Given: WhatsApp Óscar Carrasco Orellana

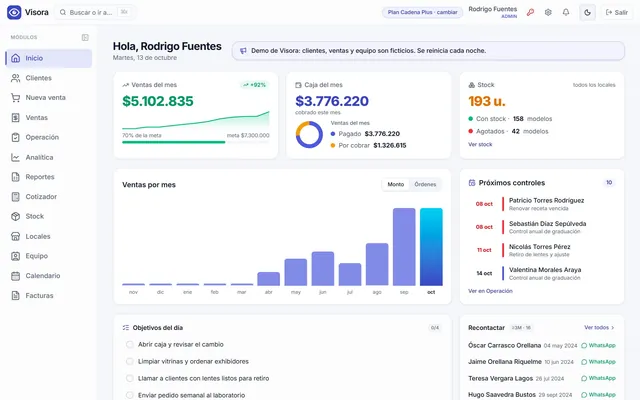Looking at the screenshot, I should tap(598, 345).
